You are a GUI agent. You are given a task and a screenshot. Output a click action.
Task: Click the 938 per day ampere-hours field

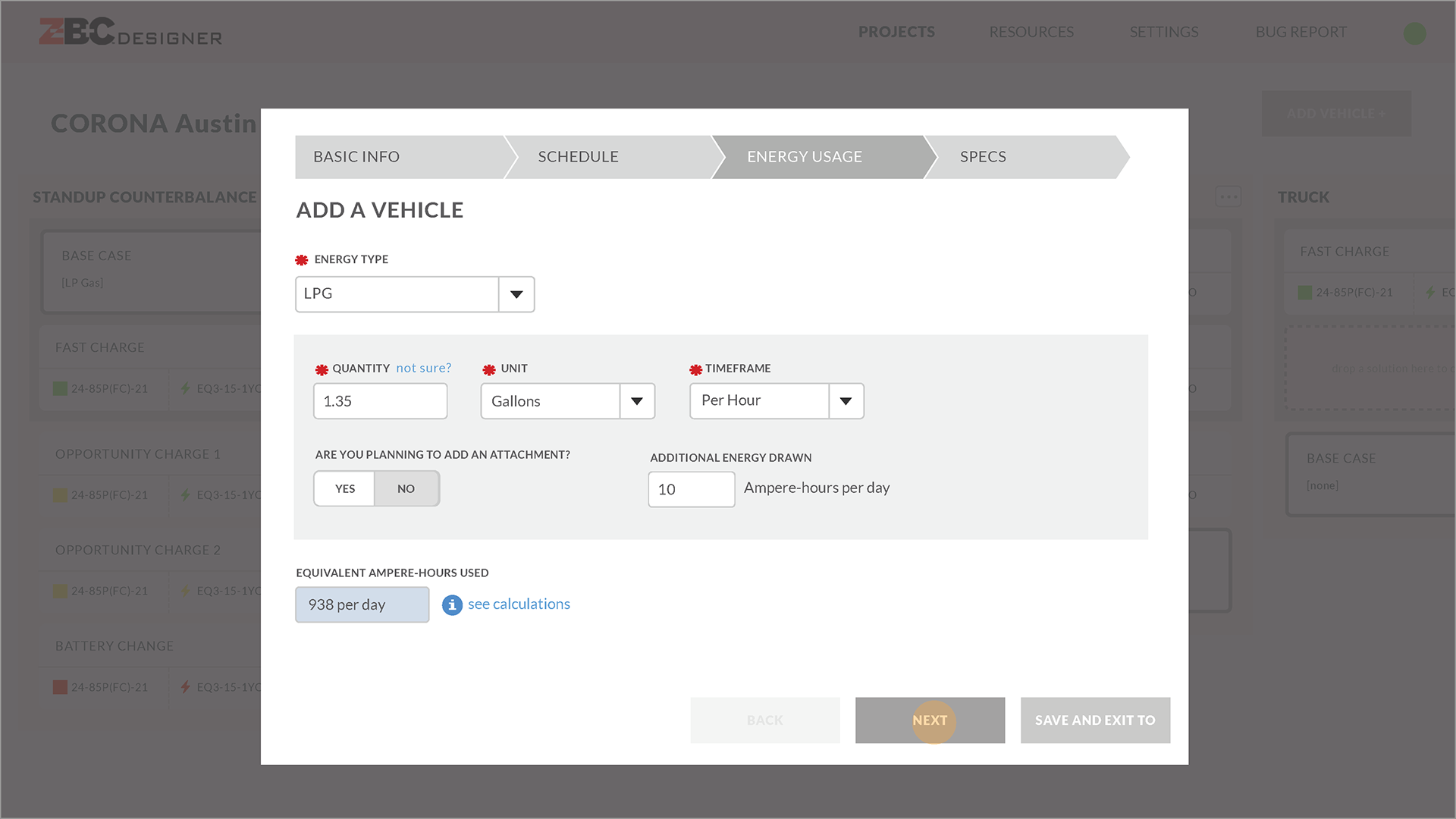362,605
